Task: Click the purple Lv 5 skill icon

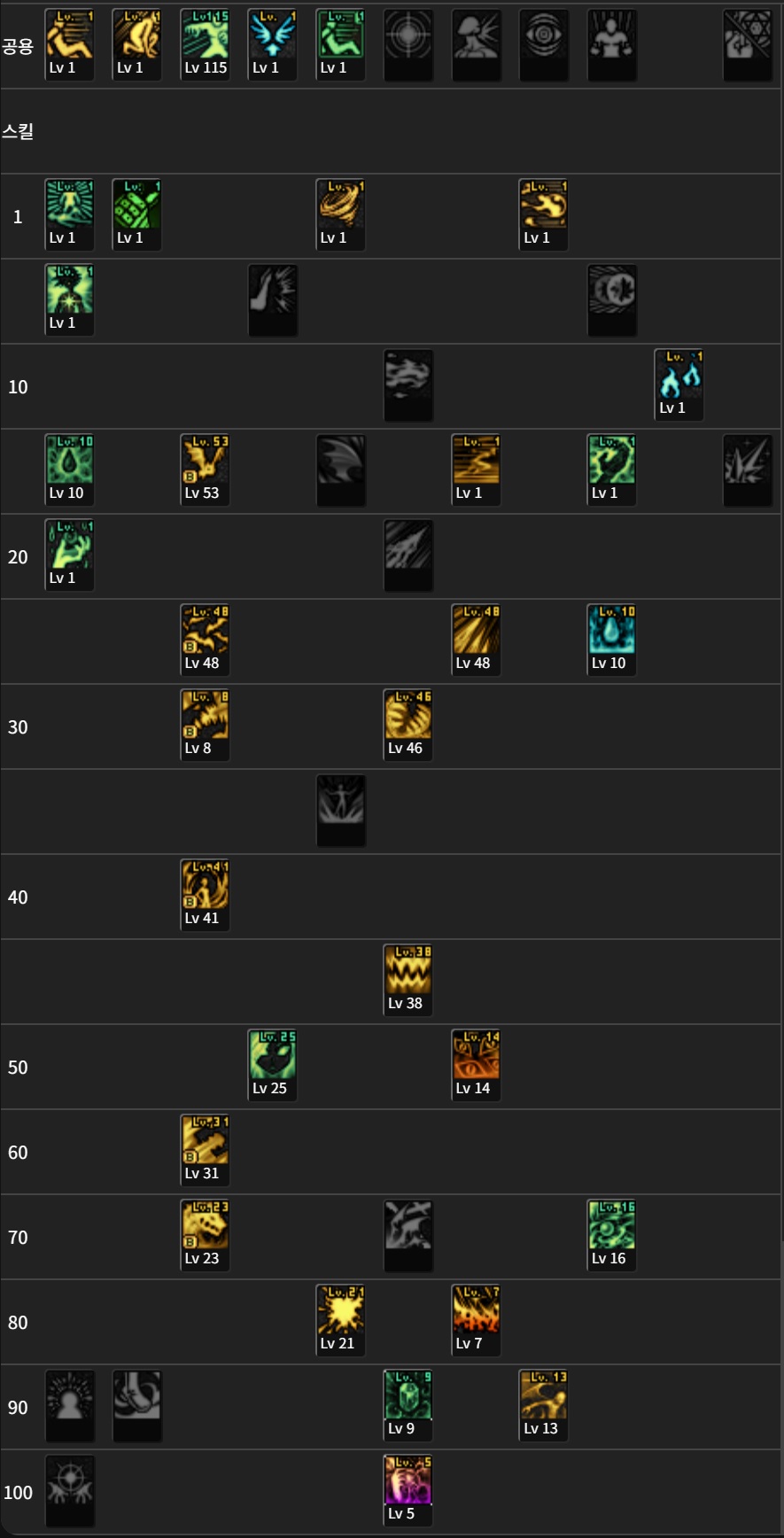Action: [408, 1490]
